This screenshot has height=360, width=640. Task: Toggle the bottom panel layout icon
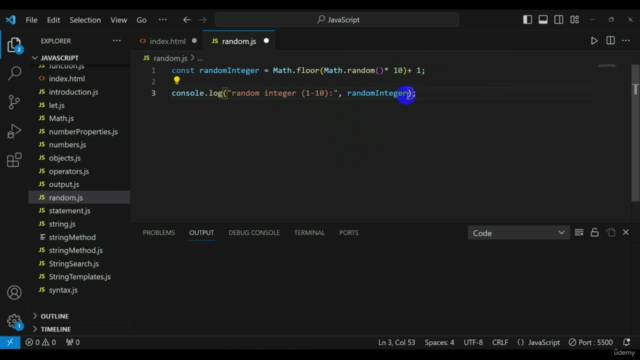tap(543, 20)
